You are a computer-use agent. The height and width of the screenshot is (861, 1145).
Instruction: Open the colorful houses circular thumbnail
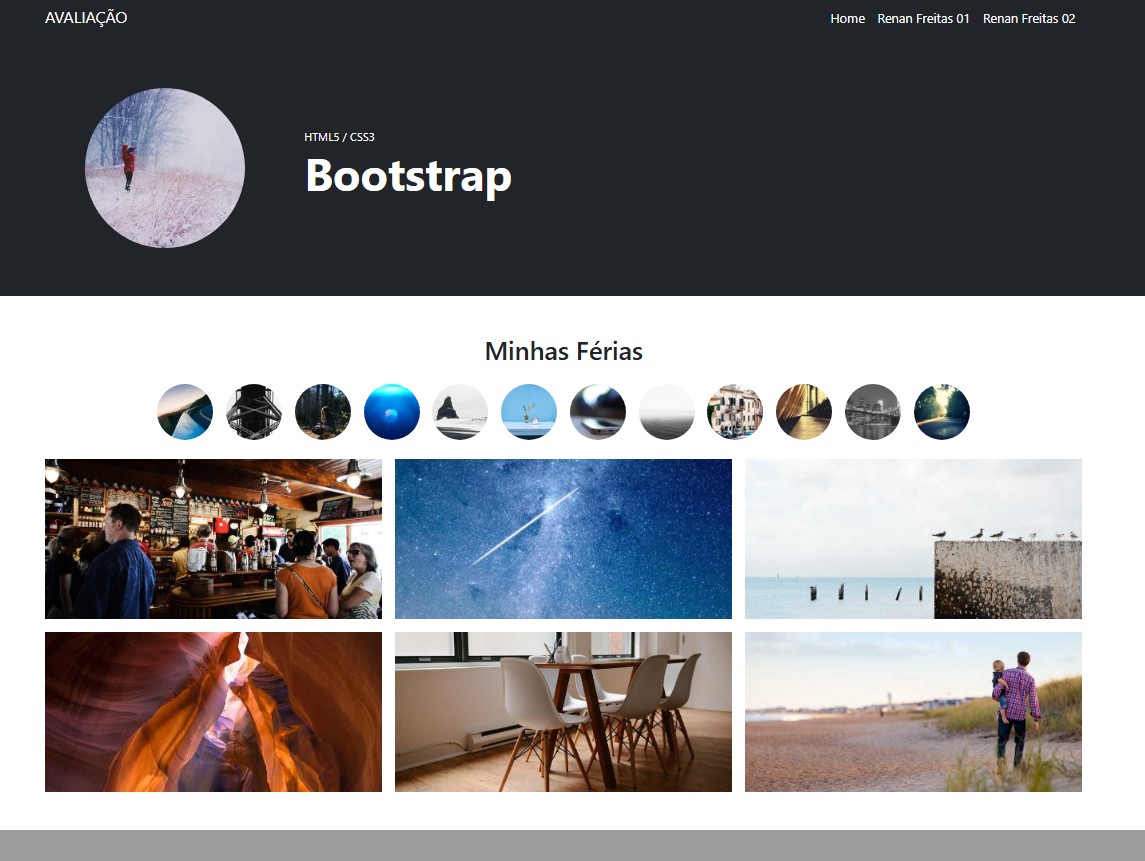pos(735,411)
